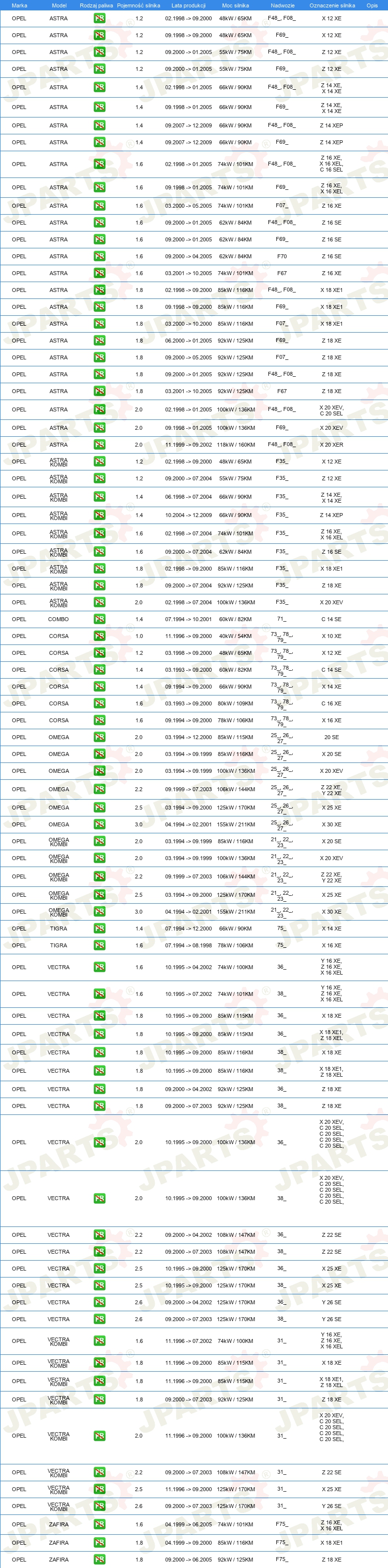Click the fuel icon in the Vectra 2.6 body 38_ row
Image resolution: width=388 pixels, height=1568 pixels.
[99, 1319]
